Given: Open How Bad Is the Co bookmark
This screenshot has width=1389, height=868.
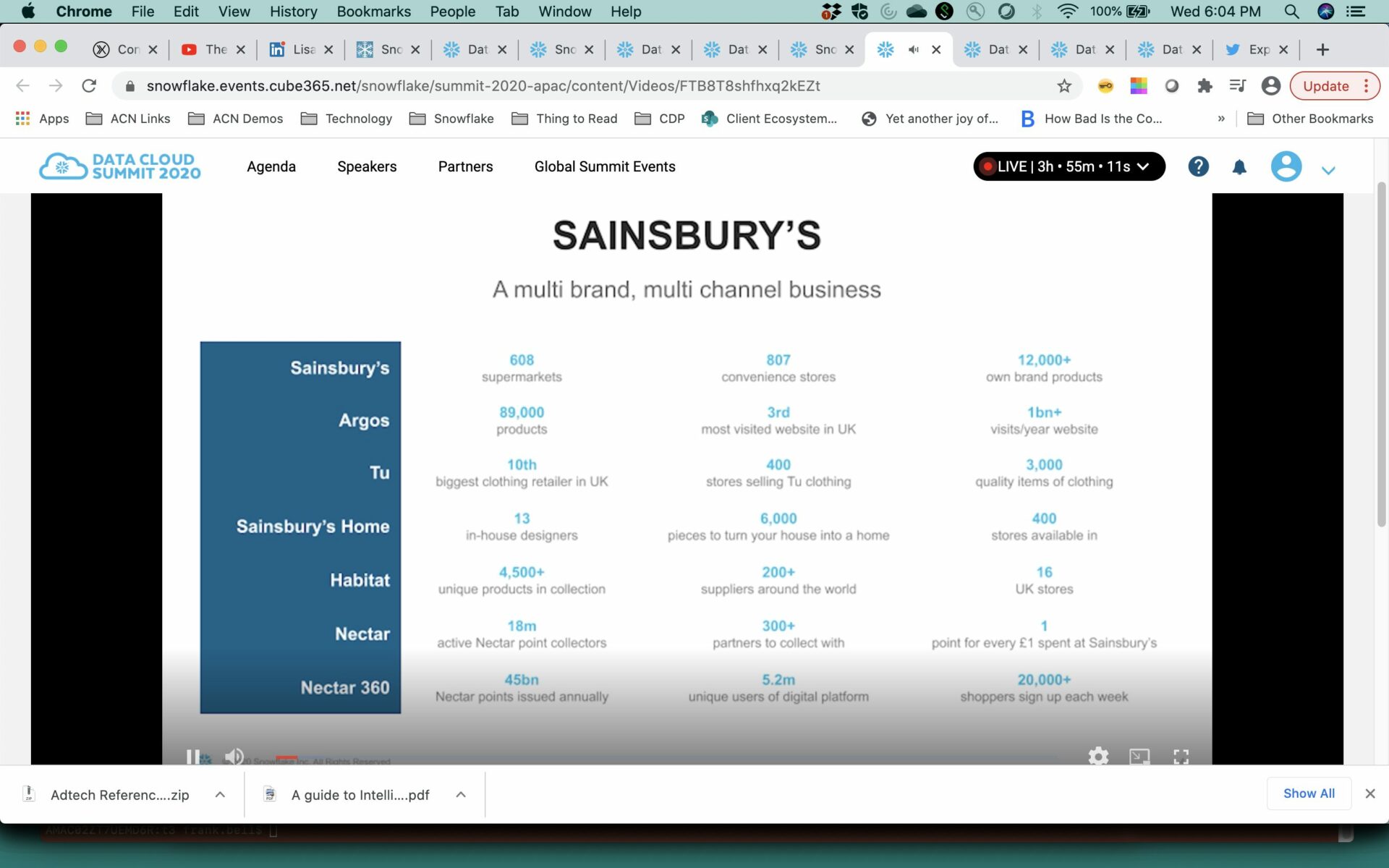Looking at the screenshot, I should click(x=1092, y=119).
